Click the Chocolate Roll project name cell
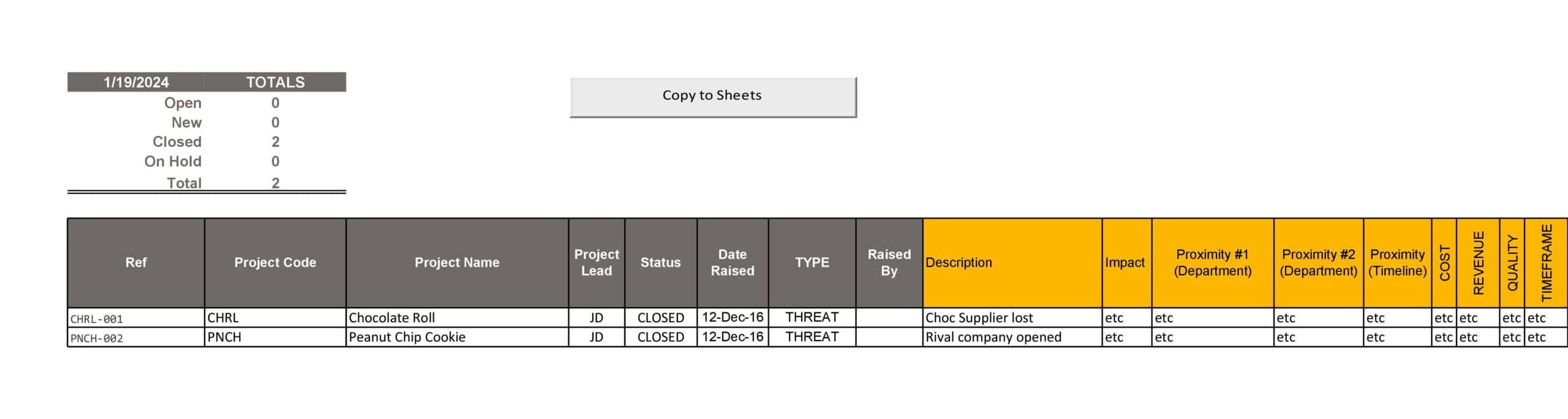The width and height of the screenshot is (1568, 419). pyautogui.click(x=457, y=318)
